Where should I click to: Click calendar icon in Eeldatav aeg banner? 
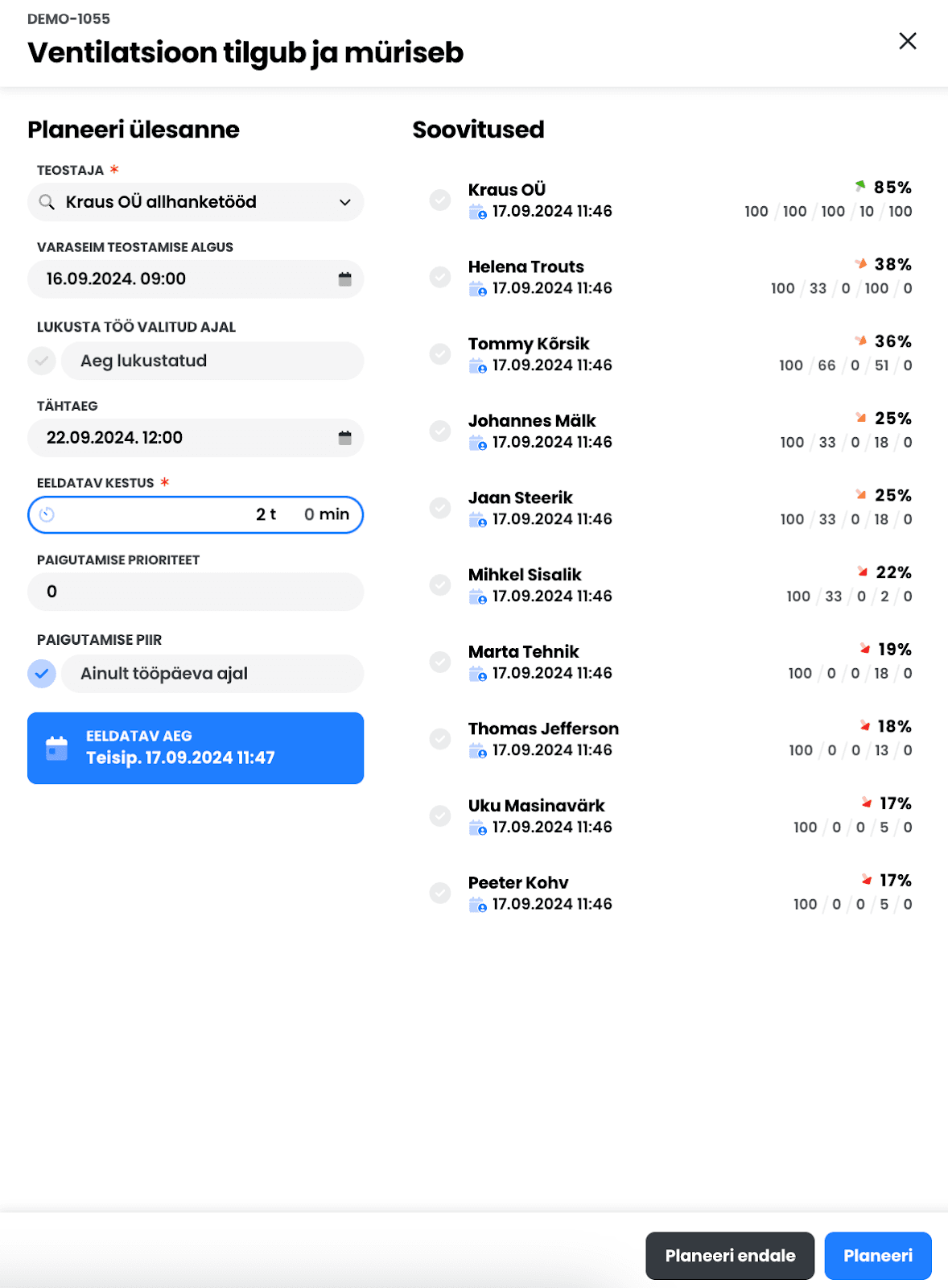pos(56,748)
